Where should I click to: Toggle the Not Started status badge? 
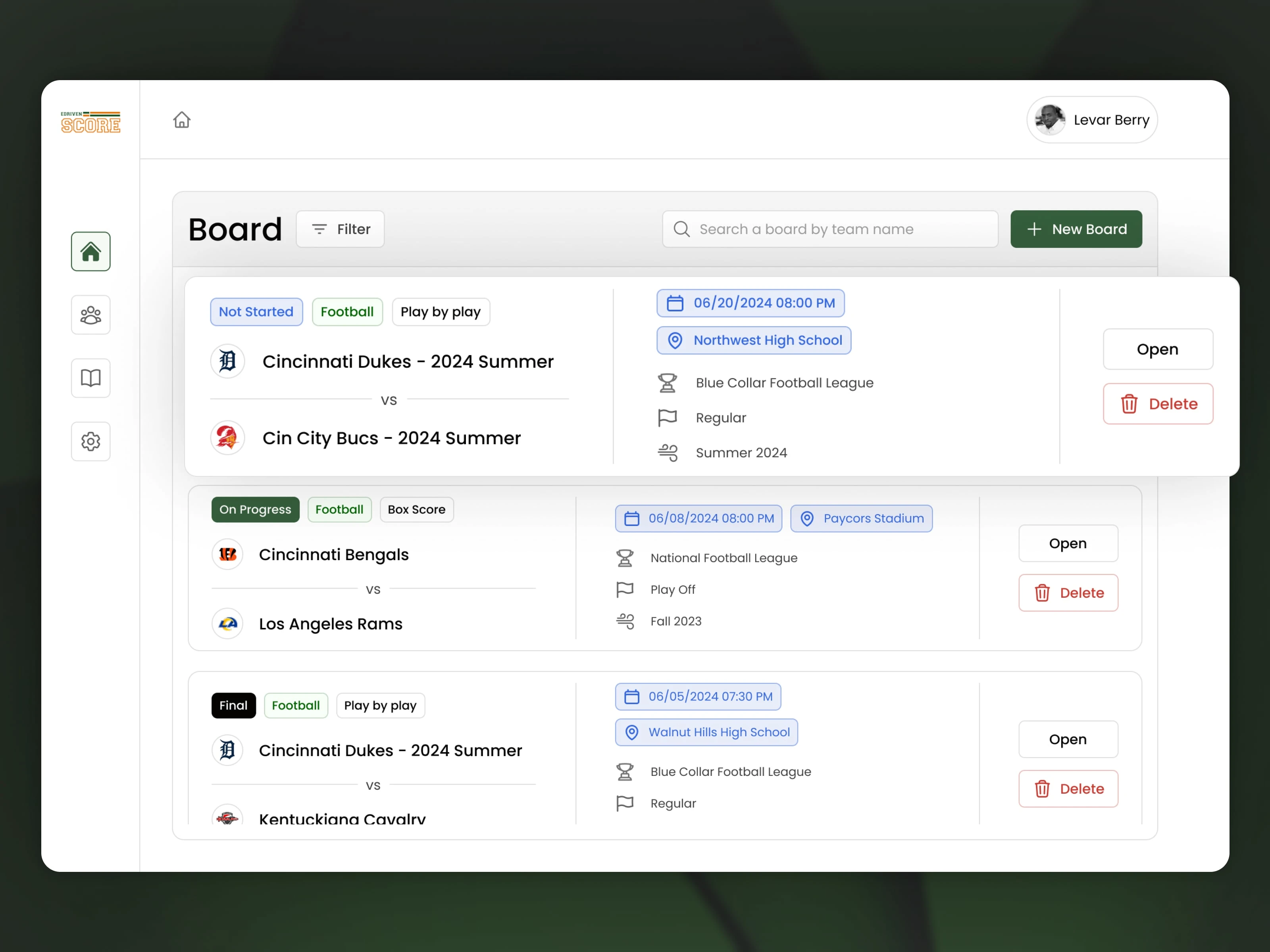pos(256,312)
